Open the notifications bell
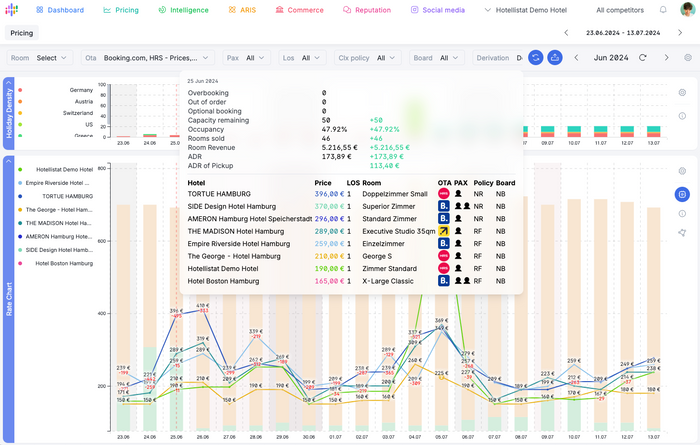 (663, 9)
